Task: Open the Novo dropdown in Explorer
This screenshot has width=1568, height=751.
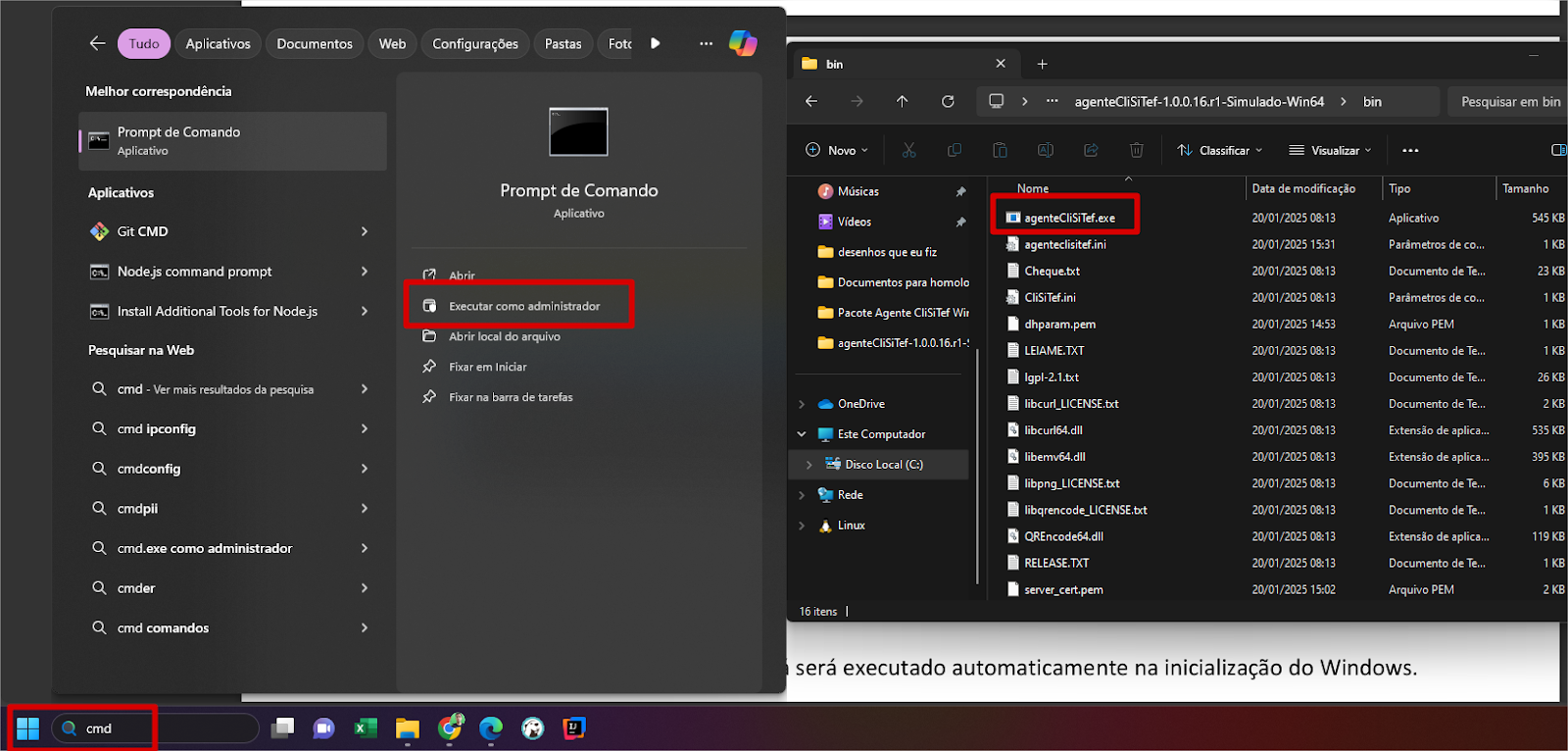Action: tap(836, 150)
